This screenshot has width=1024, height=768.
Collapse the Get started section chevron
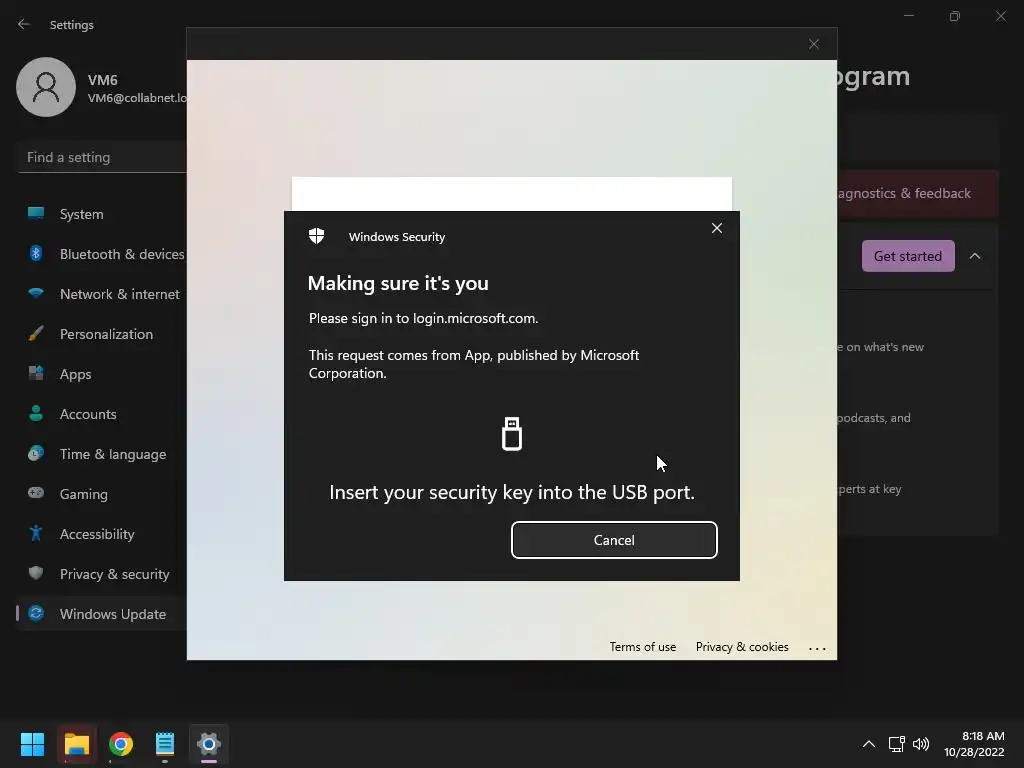(x=975, y=256)
